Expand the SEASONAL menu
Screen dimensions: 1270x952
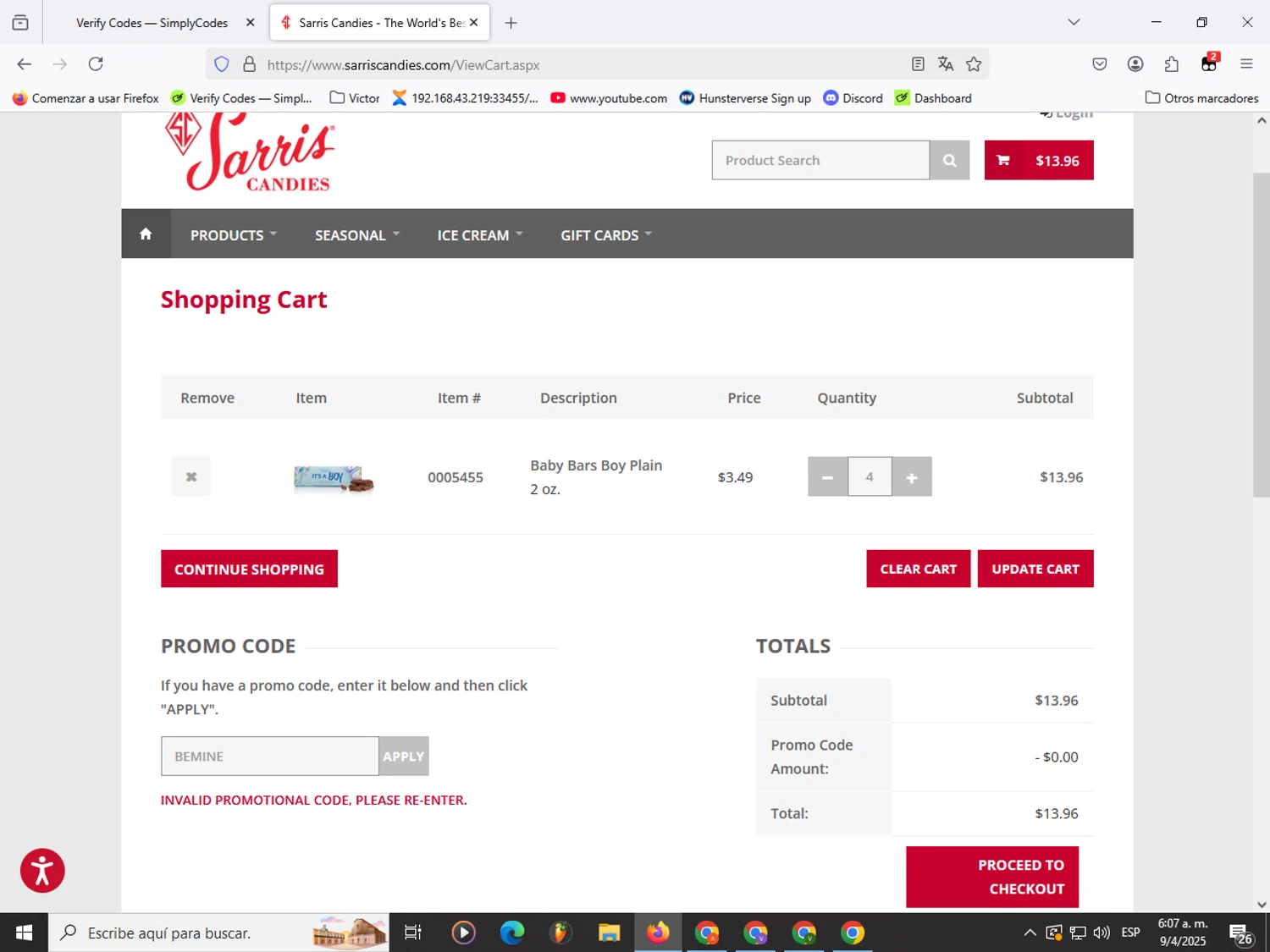[x=357, y=235]
